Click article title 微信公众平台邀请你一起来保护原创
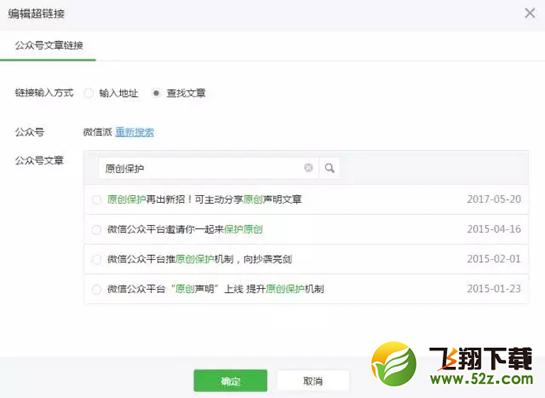This screenshot has height=398, width=545. point(185,229)
